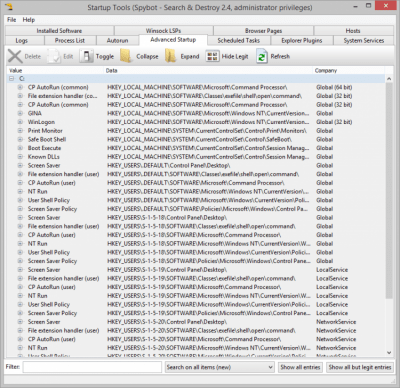Click the Expand folder icon
400x388 pixels.
pos(170,56)
